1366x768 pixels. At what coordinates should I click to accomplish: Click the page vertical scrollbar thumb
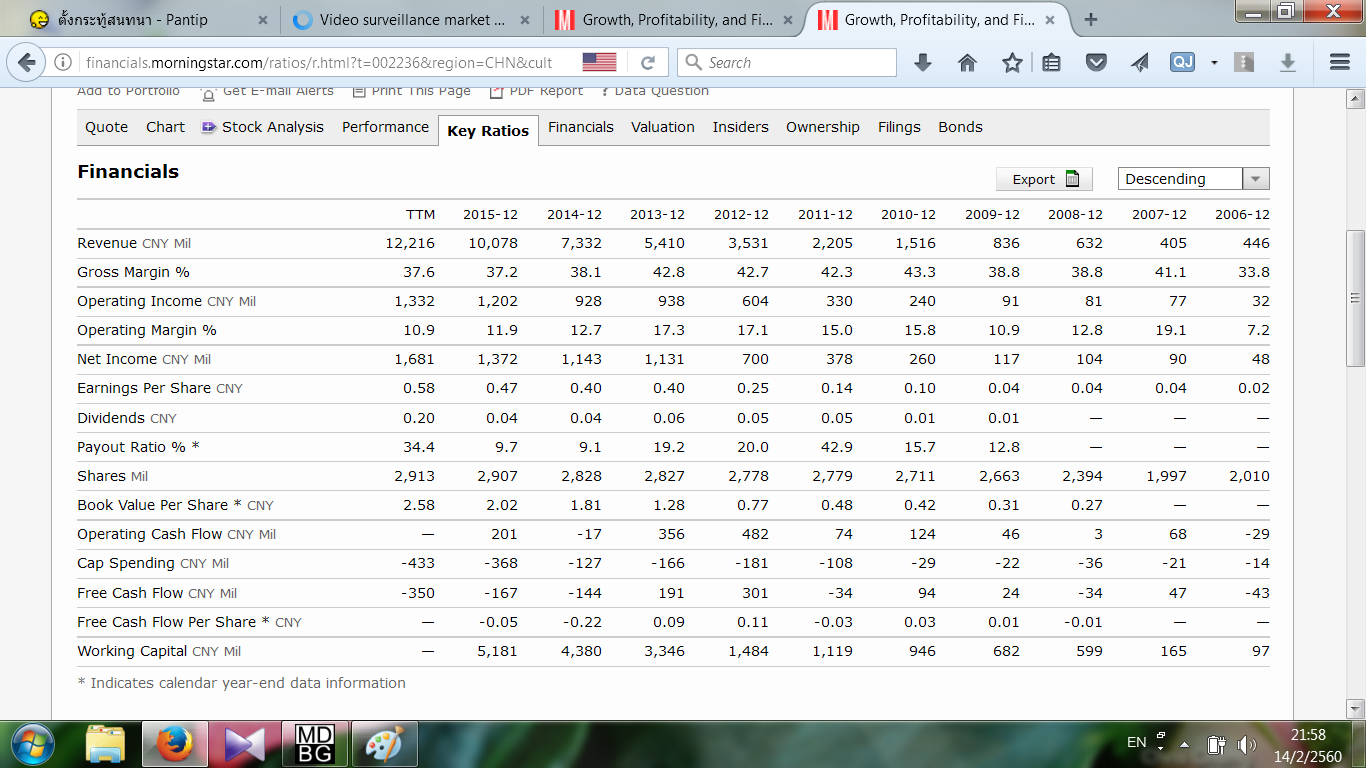(x=1355, y=298)
